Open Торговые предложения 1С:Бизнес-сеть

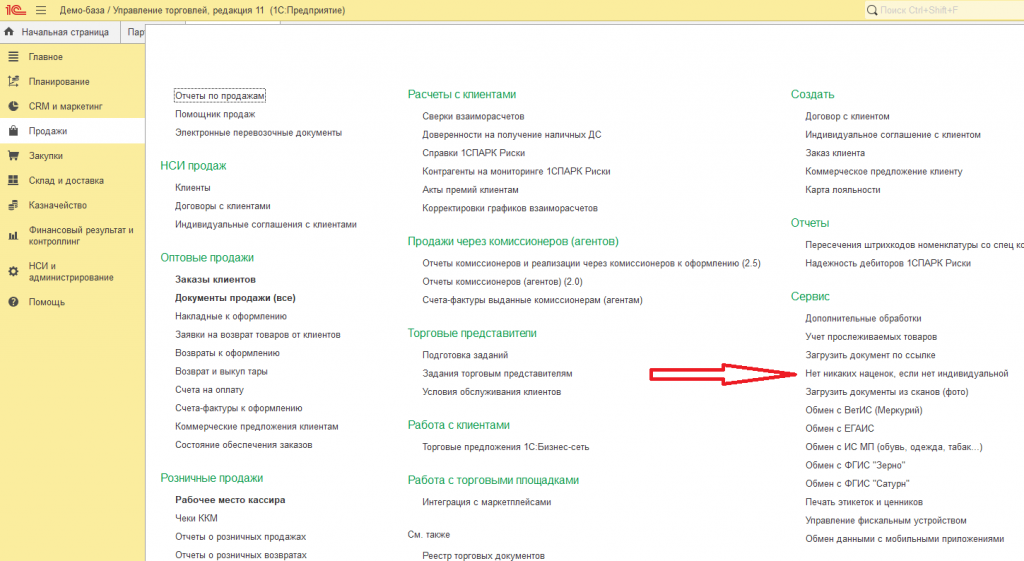click(x=505, y=447)
